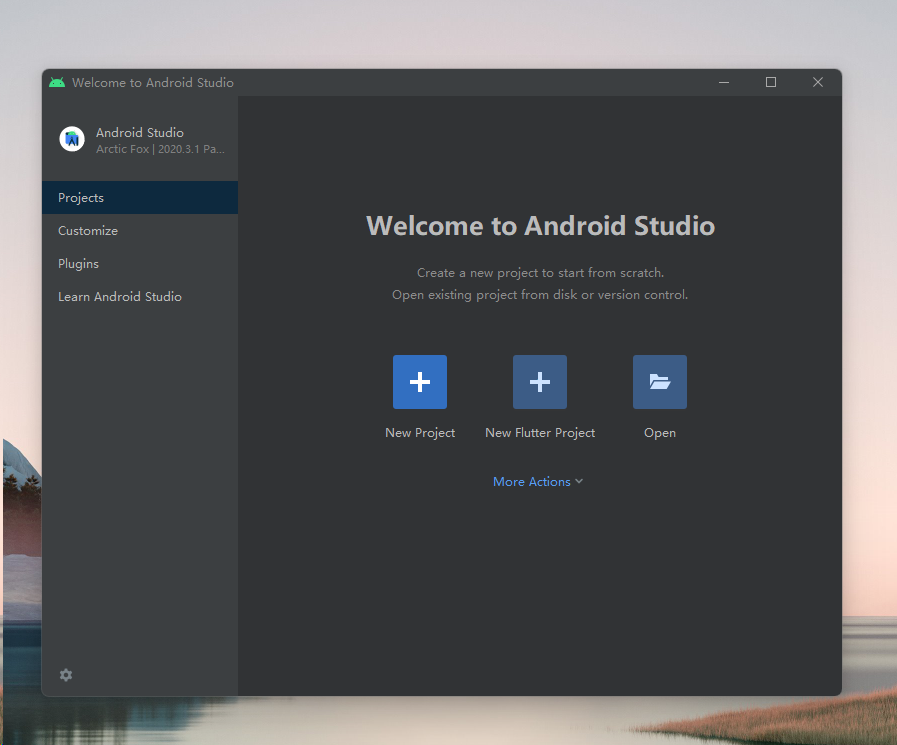The image size is (897, 745).
Task: Click the Welcome to Android Studio heading
Action: point(540,225)
